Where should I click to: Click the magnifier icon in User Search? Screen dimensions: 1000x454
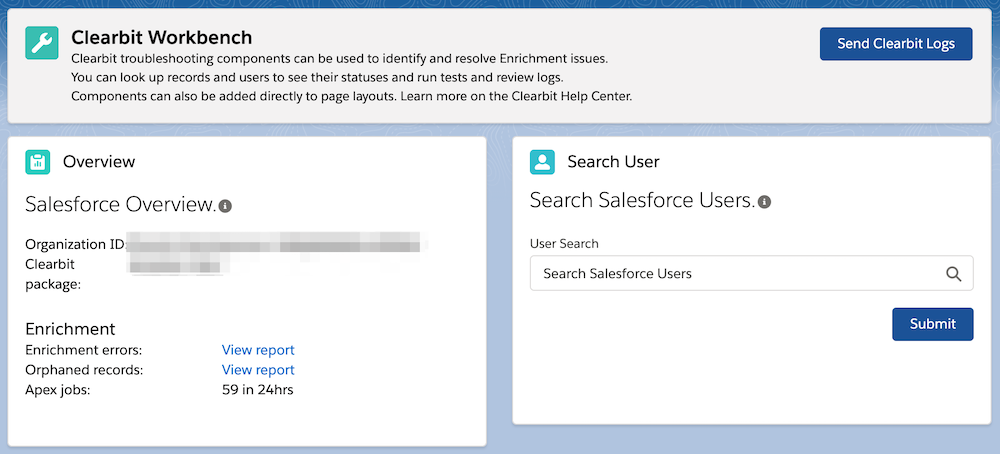953,274
